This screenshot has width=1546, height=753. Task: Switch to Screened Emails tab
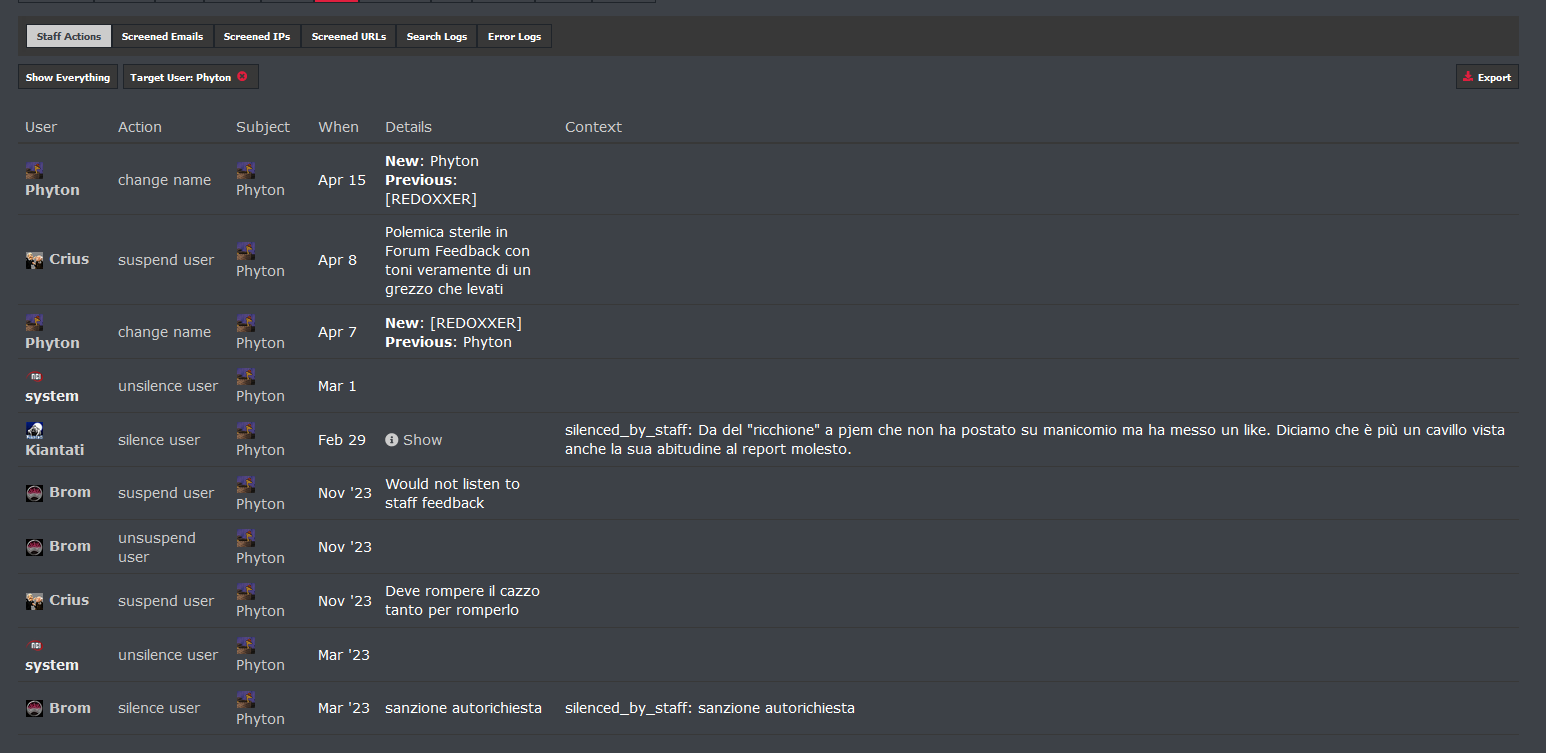point(162,36)
